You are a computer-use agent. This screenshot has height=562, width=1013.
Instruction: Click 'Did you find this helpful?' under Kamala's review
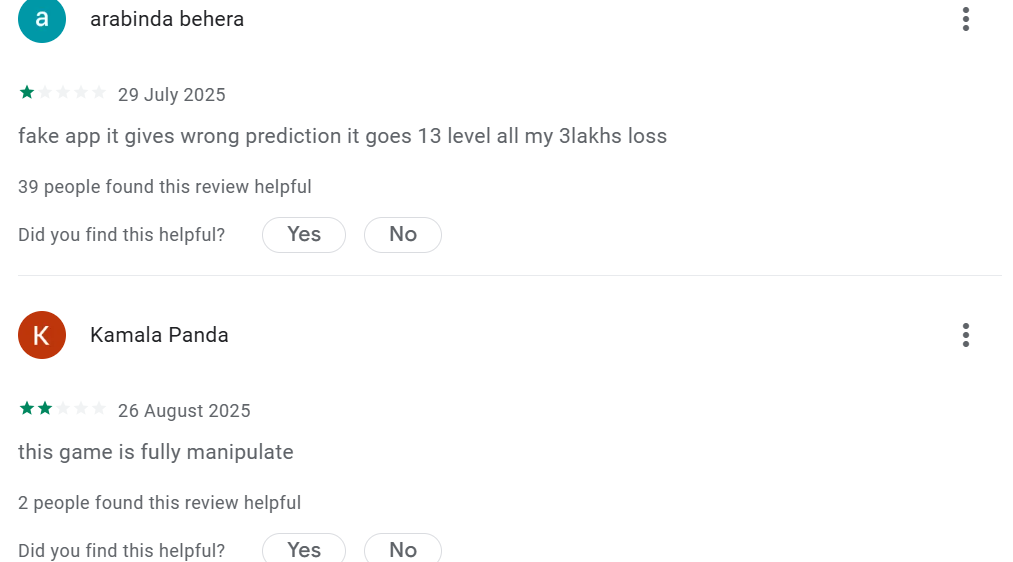122,550
